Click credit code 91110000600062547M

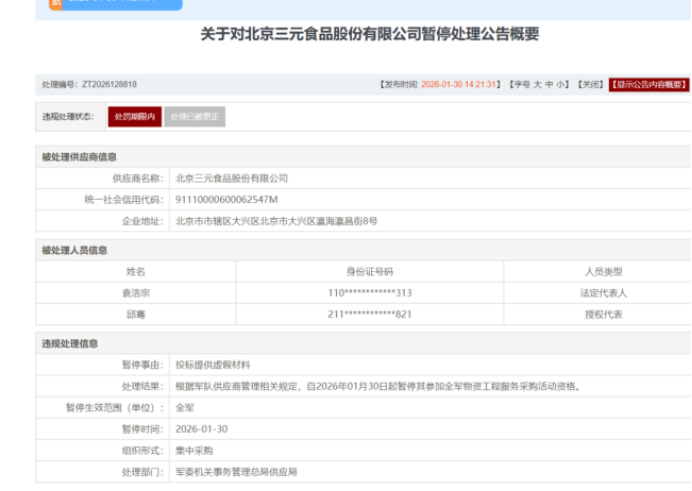[226, 199]
